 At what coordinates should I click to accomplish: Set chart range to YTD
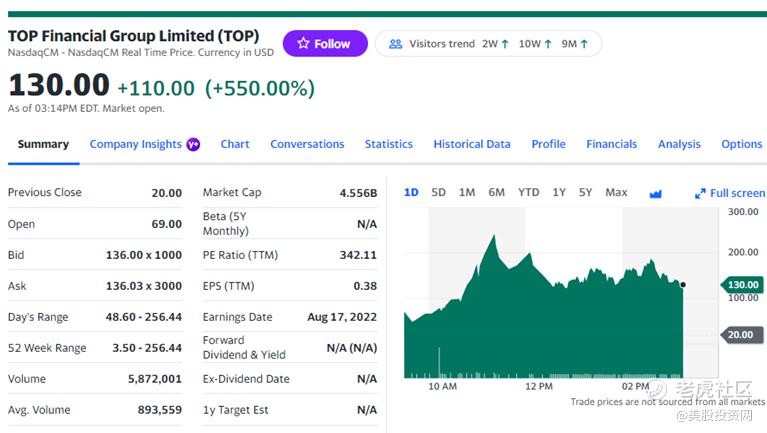point(528,192)
